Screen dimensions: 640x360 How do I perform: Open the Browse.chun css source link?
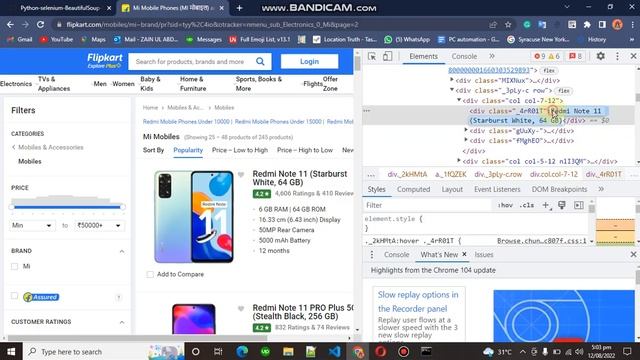pos(542,241)
